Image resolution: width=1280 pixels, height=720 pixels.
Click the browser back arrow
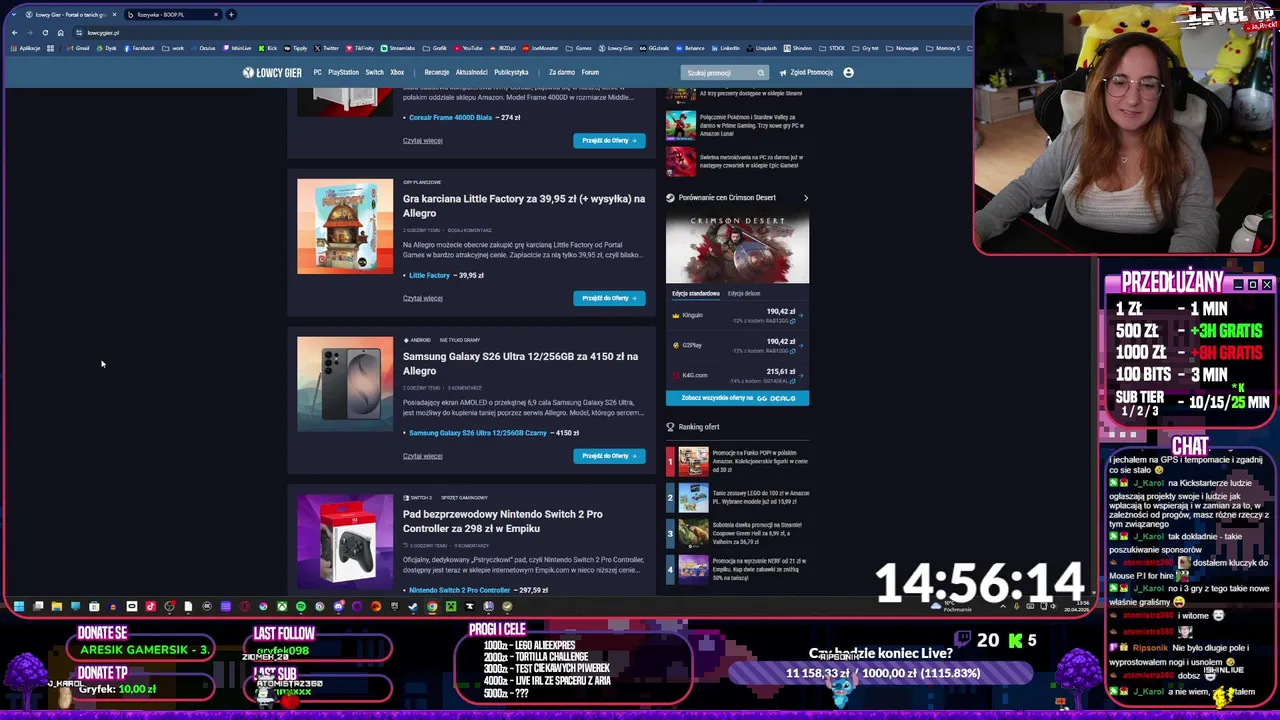(15, 32)
